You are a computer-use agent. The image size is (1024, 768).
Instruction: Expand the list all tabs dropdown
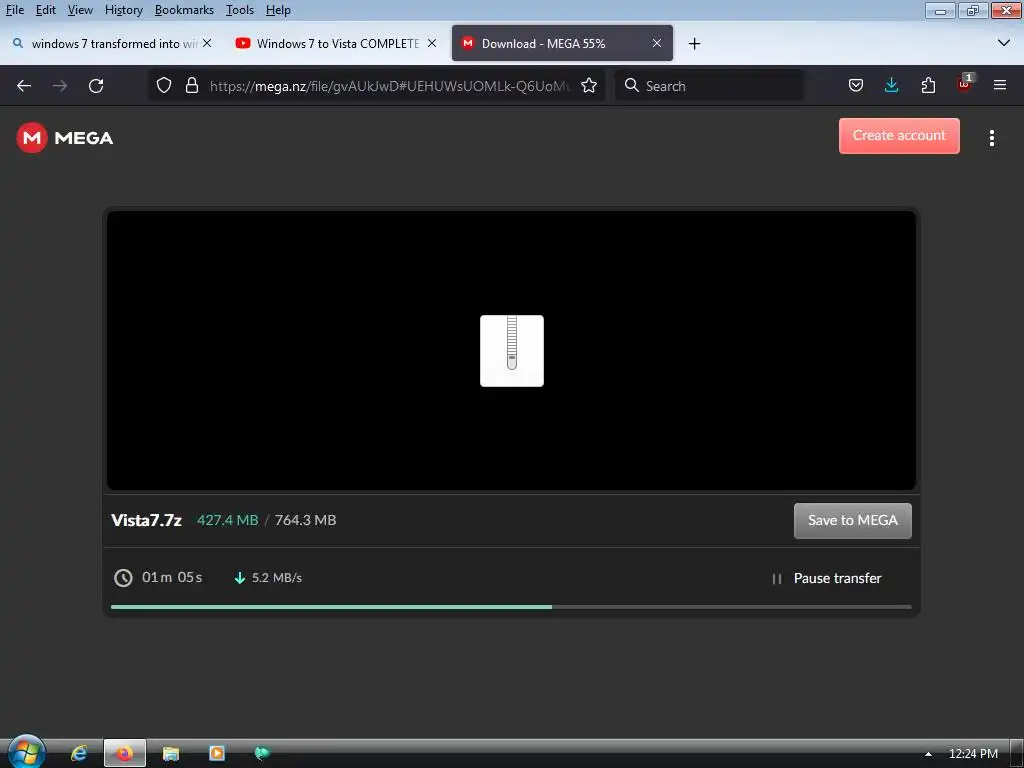[x=1004, y=43]
